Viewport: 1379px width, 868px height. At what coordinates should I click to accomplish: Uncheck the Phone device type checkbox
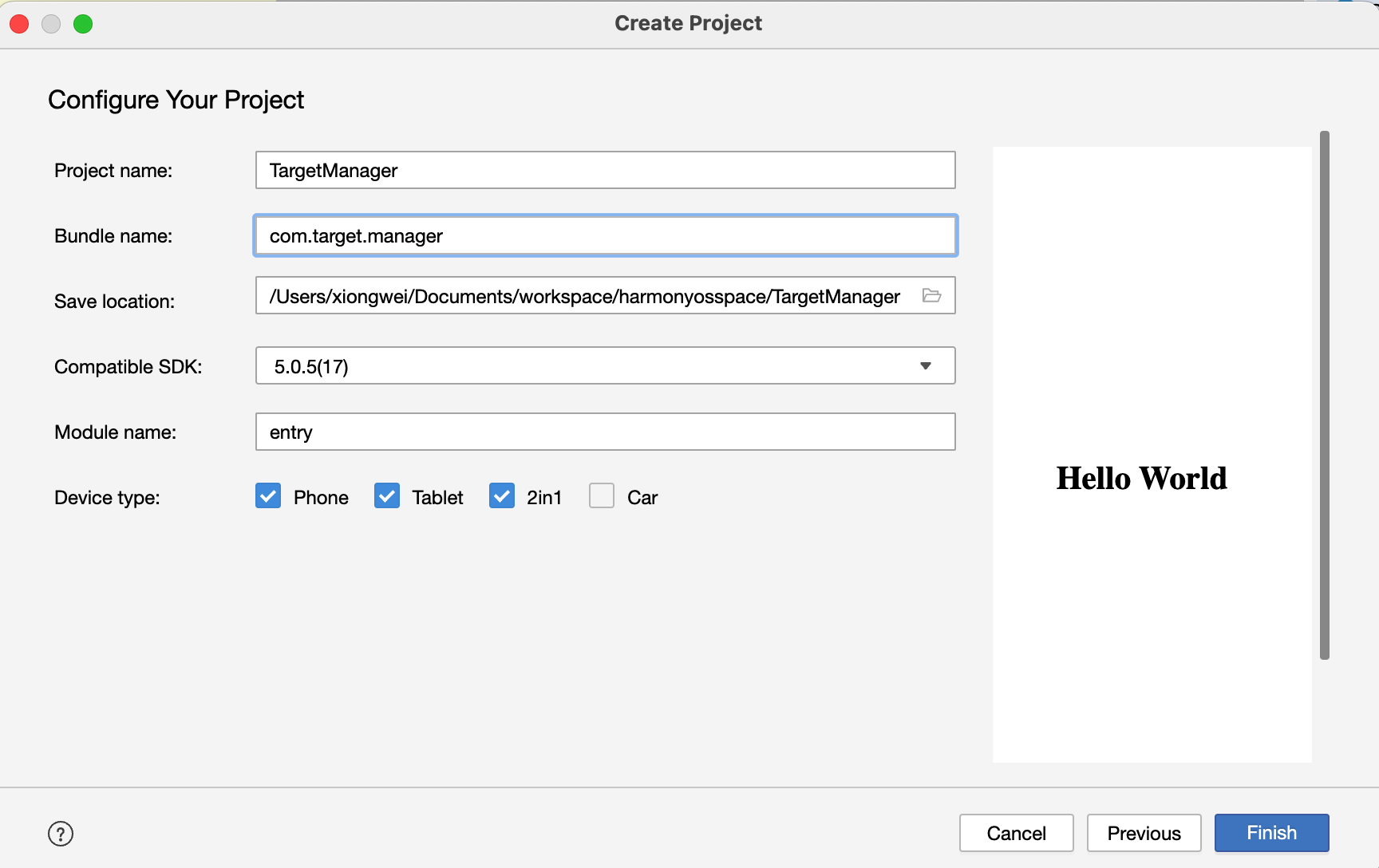[269, 496]
